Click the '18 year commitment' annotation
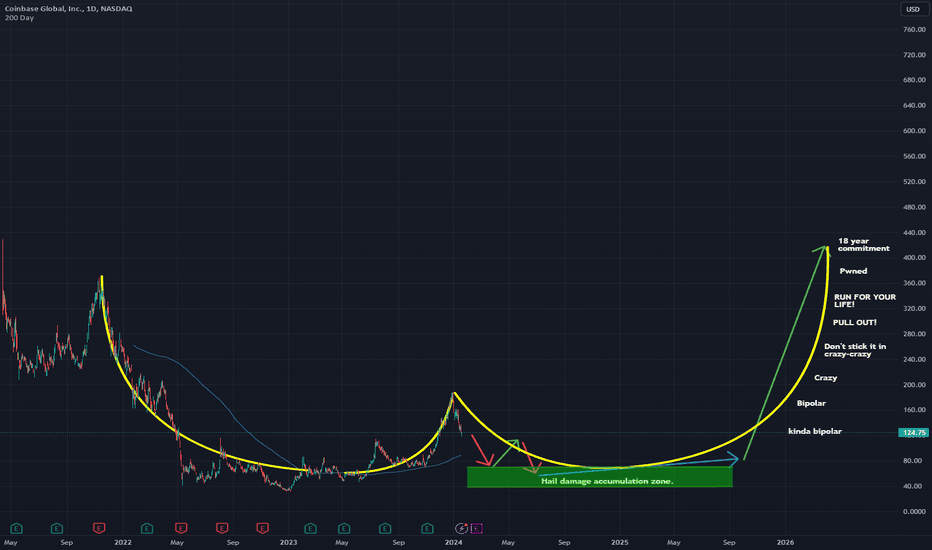Viewport: 932px width, 550px height. (864, 244)
